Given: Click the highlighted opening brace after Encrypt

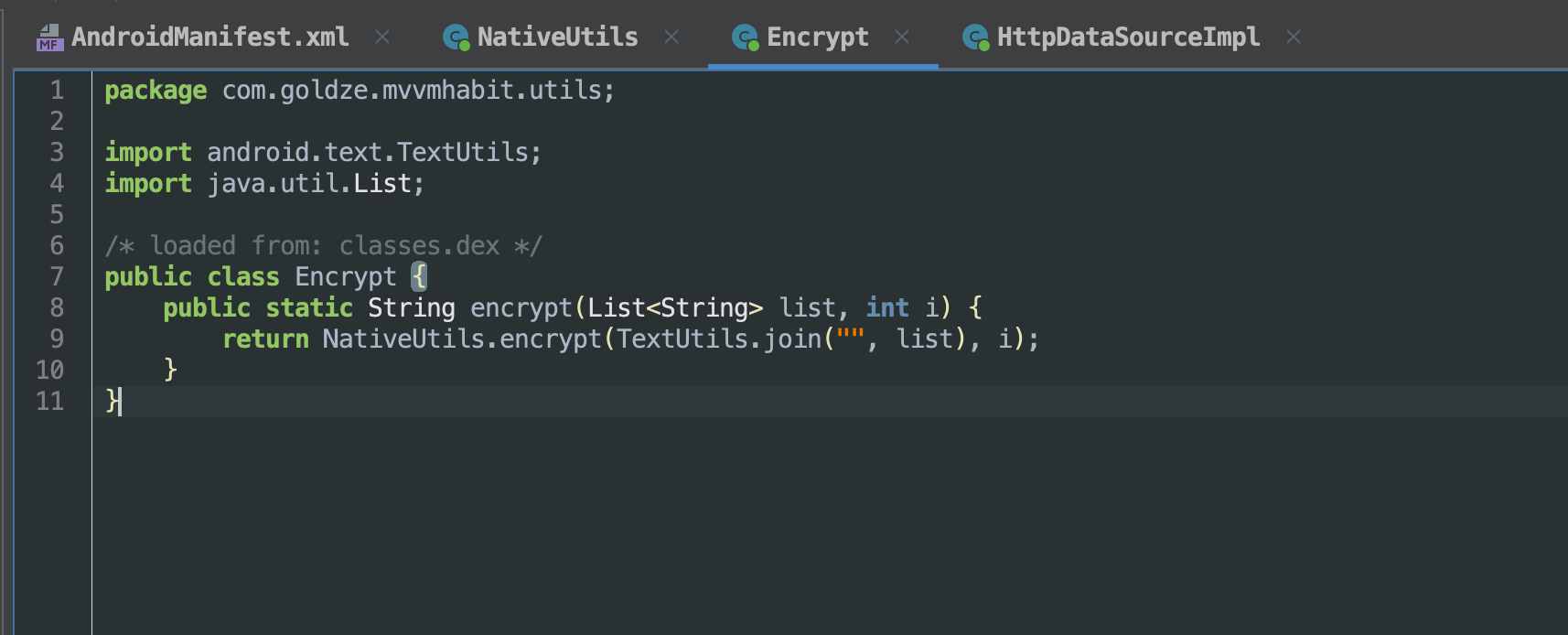Looking at the screenshot, I should click(x=419, y=277).
